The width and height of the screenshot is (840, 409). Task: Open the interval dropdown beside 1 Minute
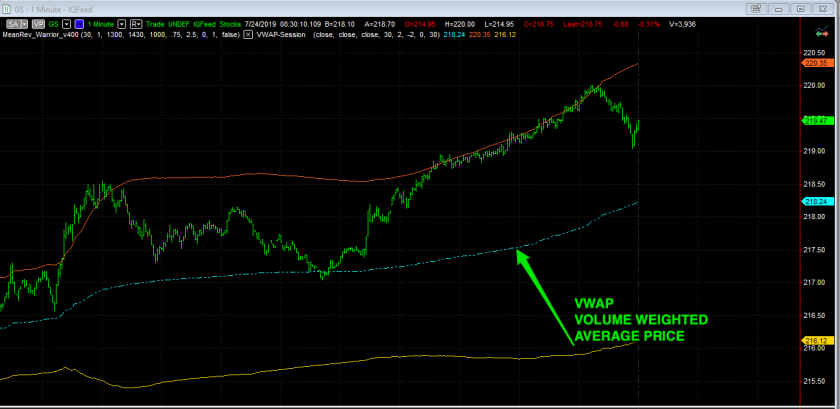[122, 24]
